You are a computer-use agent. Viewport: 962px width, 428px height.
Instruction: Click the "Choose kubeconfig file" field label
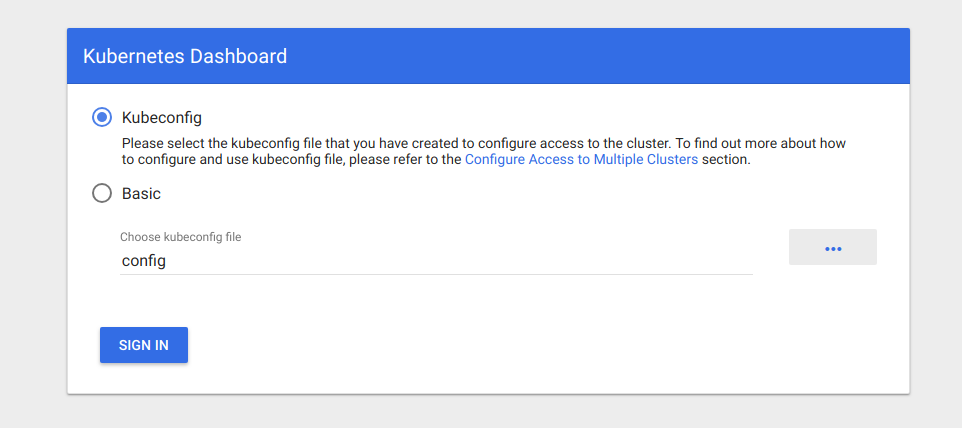180,237
